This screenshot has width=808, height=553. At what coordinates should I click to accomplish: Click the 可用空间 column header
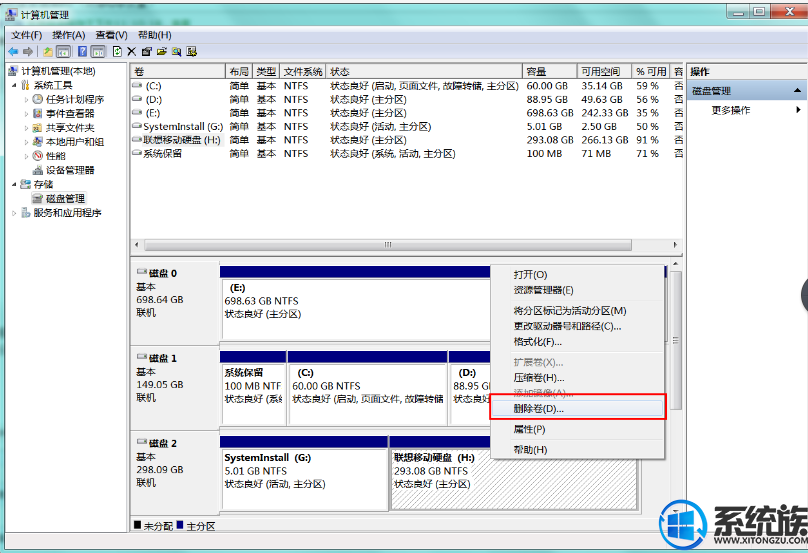pyautogui.click(x=605, y=71)
